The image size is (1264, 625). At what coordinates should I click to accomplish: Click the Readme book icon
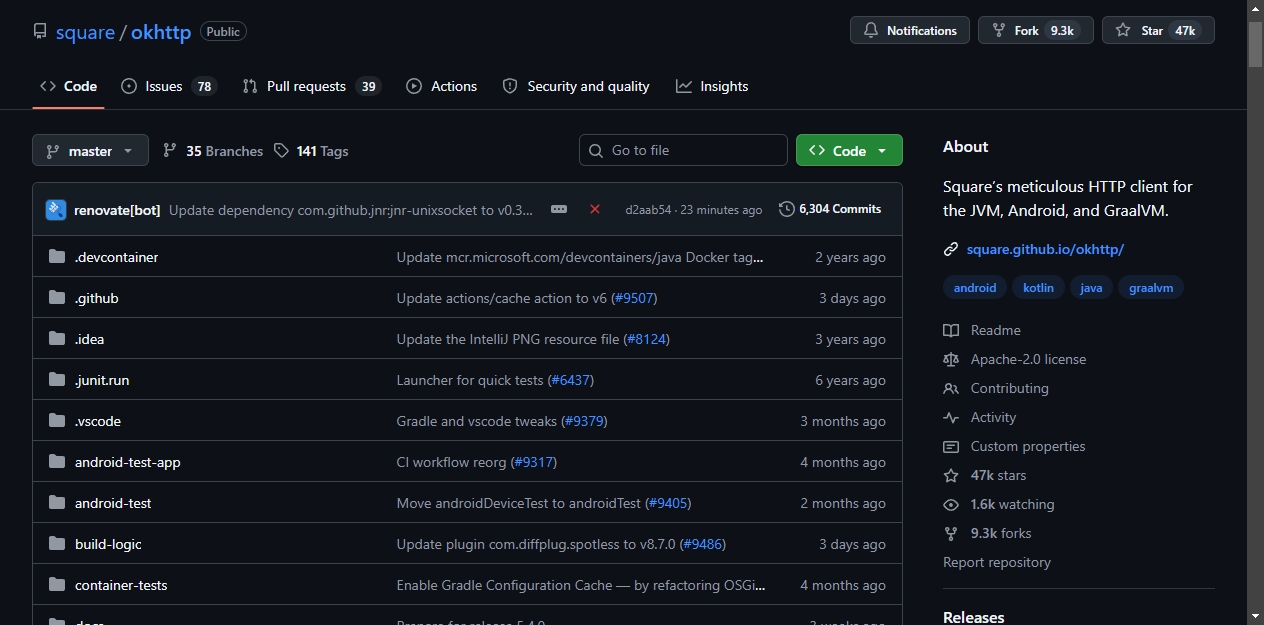pos(951,330)
